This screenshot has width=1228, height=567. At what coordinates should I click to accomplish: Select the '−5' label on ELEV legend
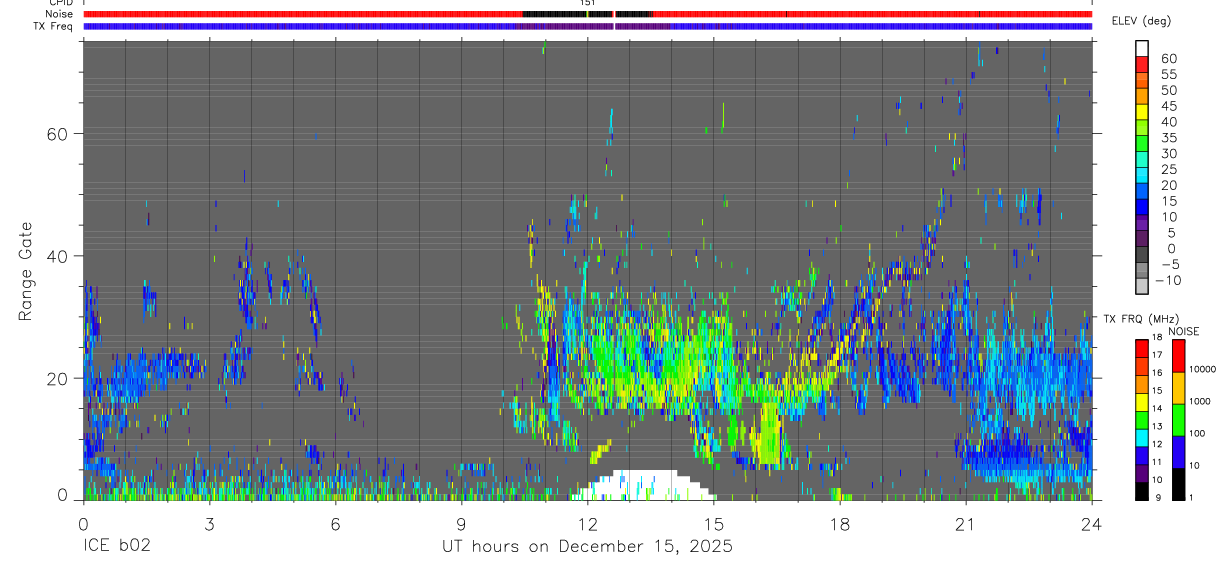[x=1170, y=264]
